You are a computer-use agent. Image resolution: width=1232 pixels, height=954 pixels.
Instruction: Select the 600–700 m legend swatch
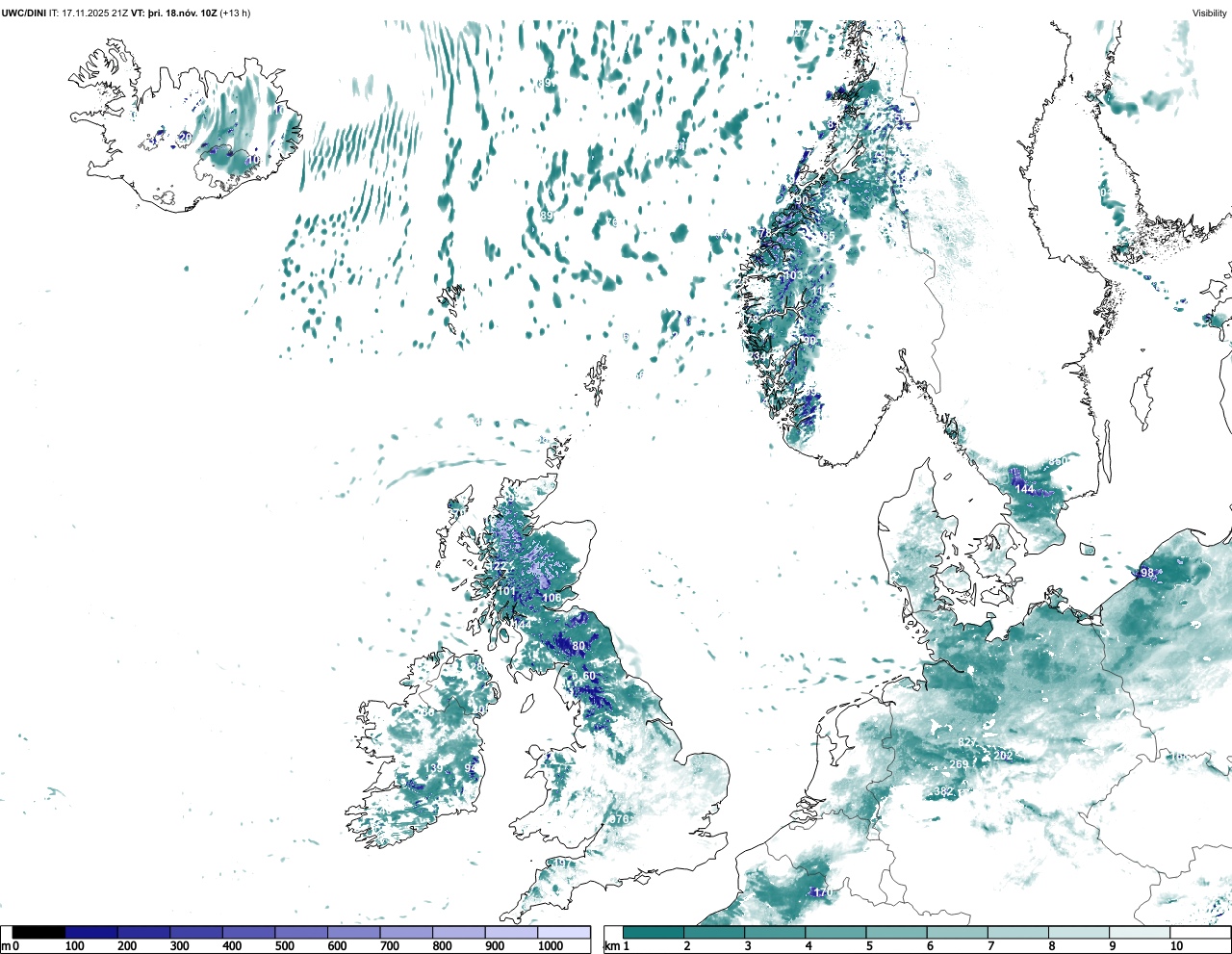tap(353, 932)
